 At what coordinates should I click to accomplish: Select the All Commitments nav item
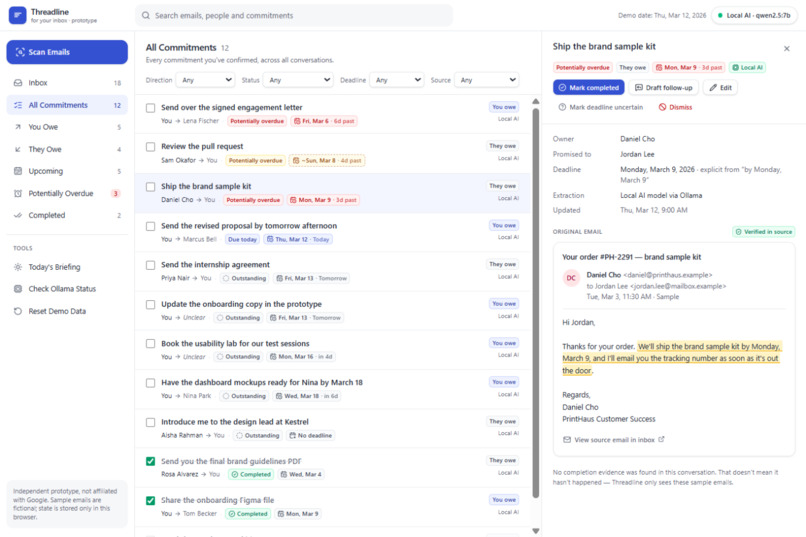[67, 105]
